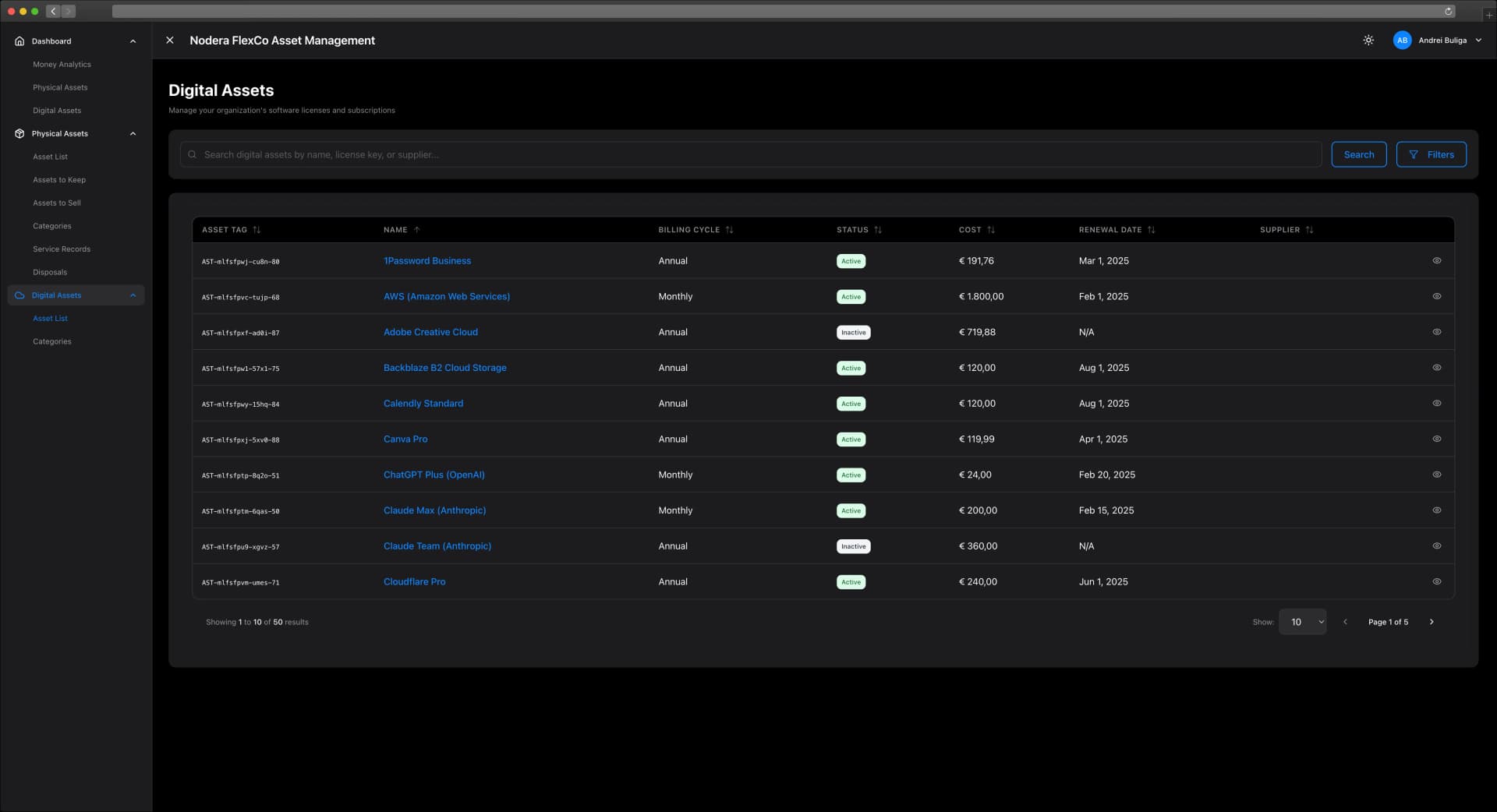The width and height of the screenshot is (1497, 812).
Task: Click the Physical Assets box icon
Action: point(19,134)
